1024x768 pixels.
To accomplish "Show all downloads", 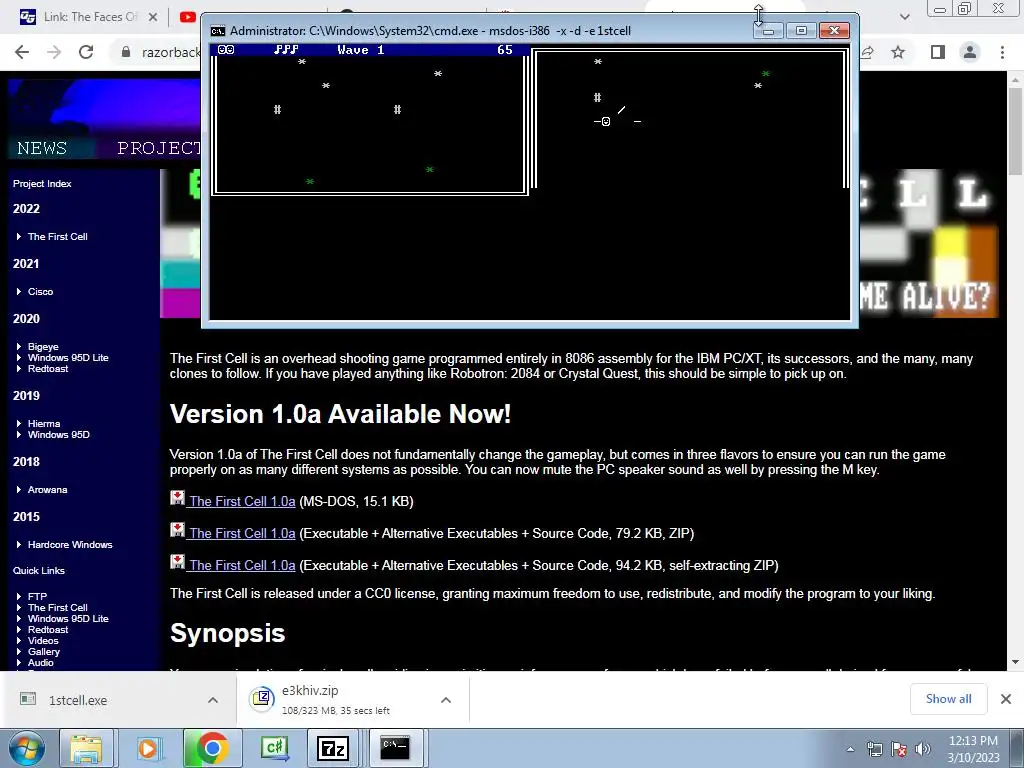I will coord(948,699).
